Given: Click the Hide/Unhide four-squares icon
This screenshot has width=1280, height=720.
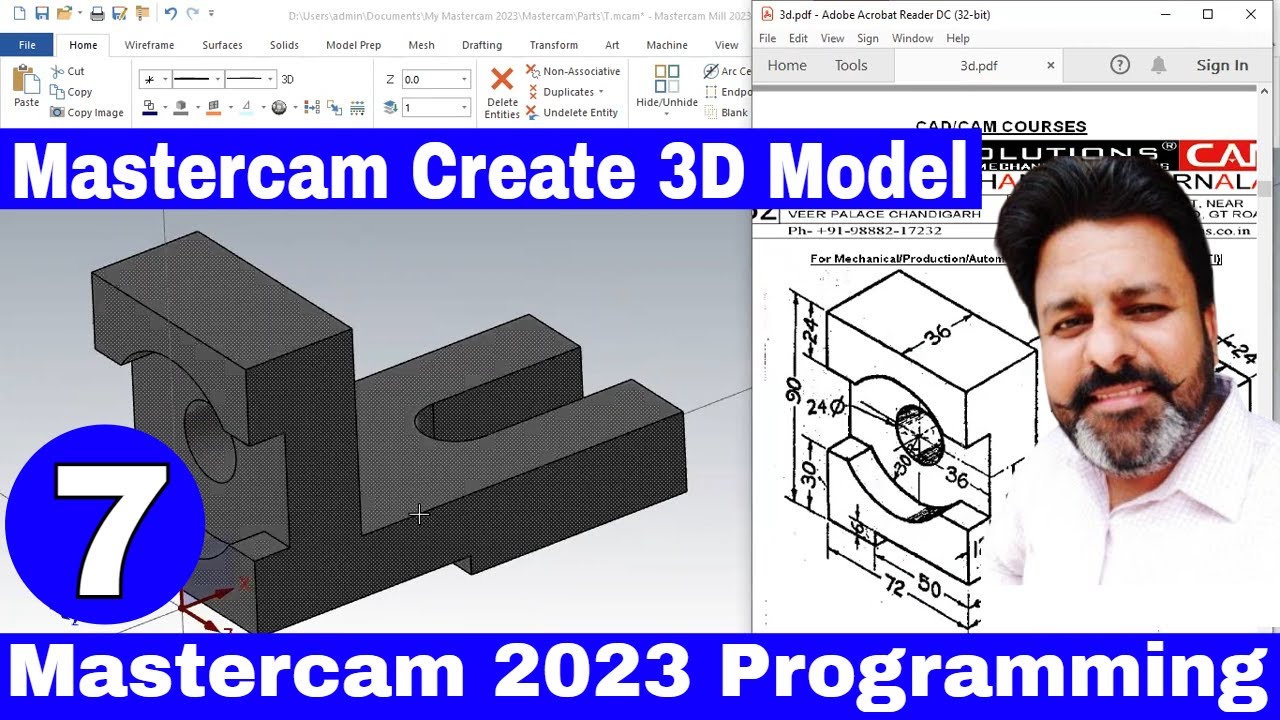Looking at the screenshot, I should click(667, 79).
